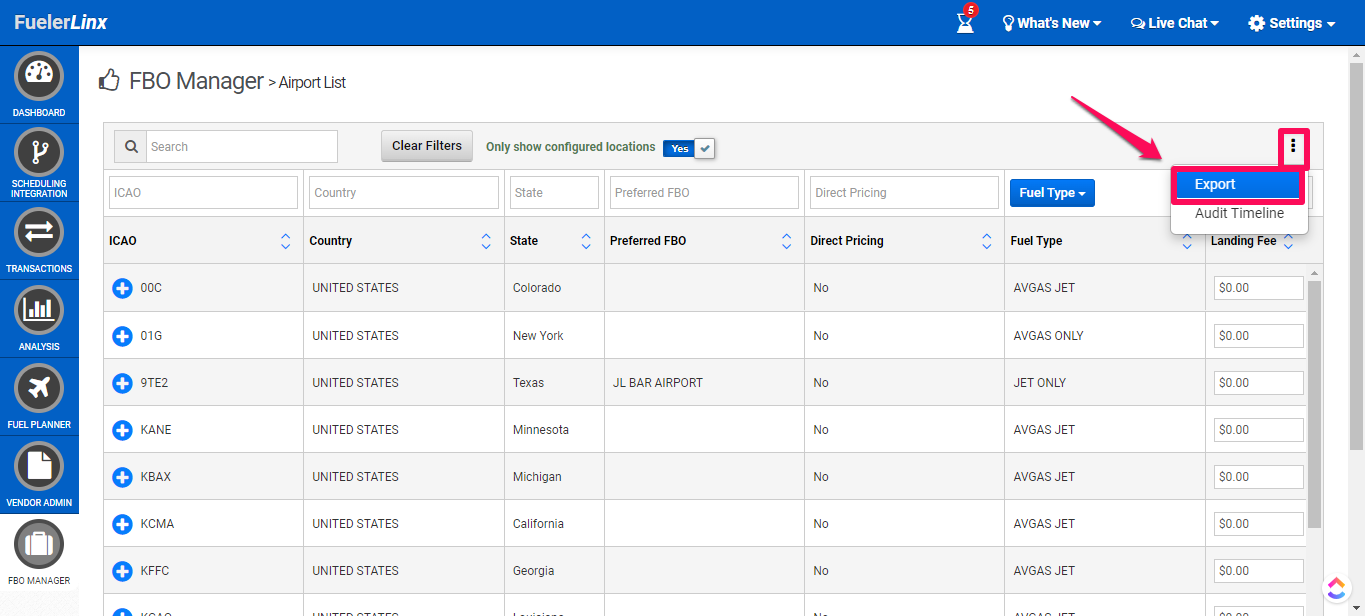Expand the KANE row plus icon
Image resolution: width=1365 pixels, height=616 pixels.
click(x=122, y=430)
